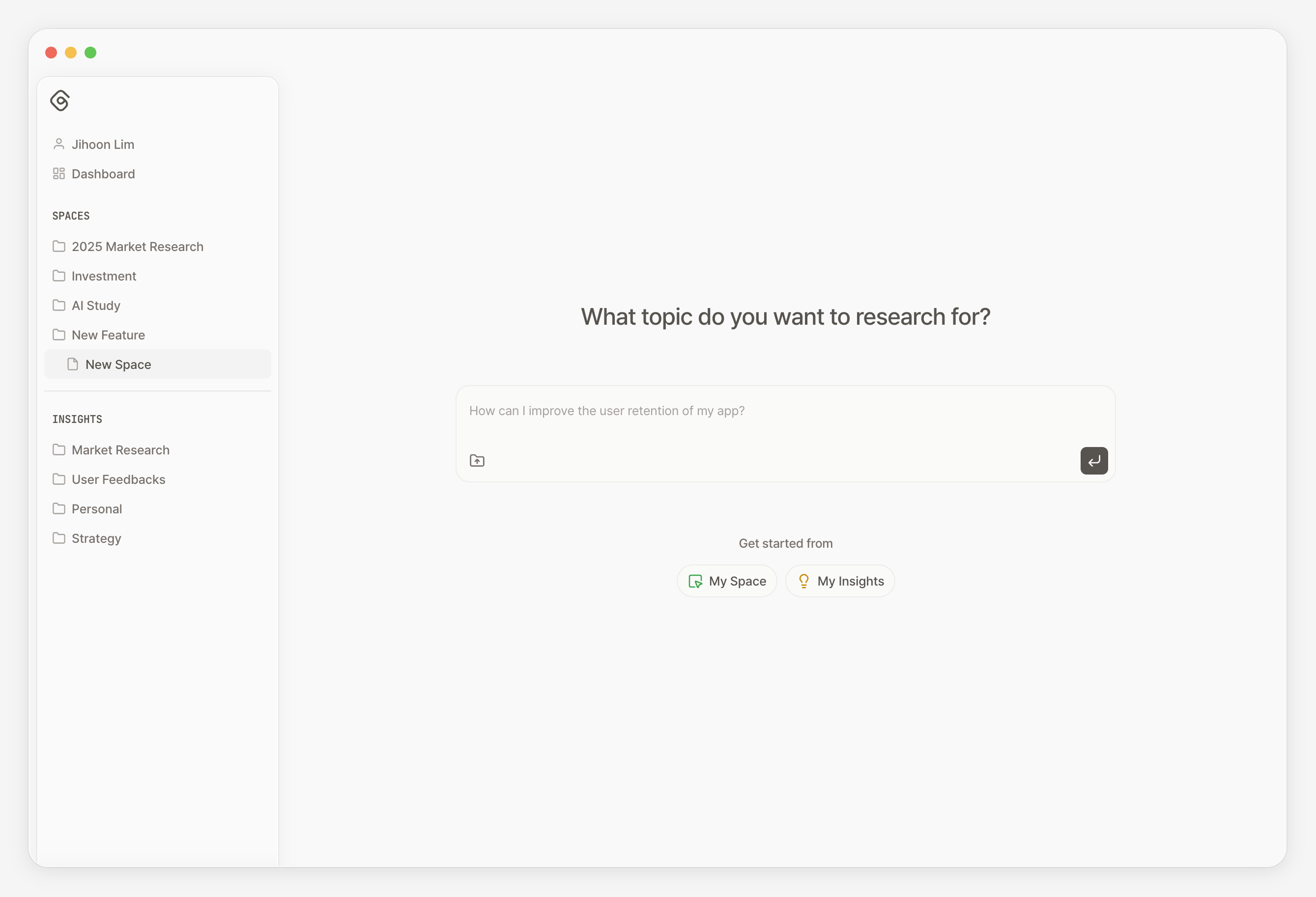Click the My Insights button
The image size is (1316, 897).
point(840,581)
